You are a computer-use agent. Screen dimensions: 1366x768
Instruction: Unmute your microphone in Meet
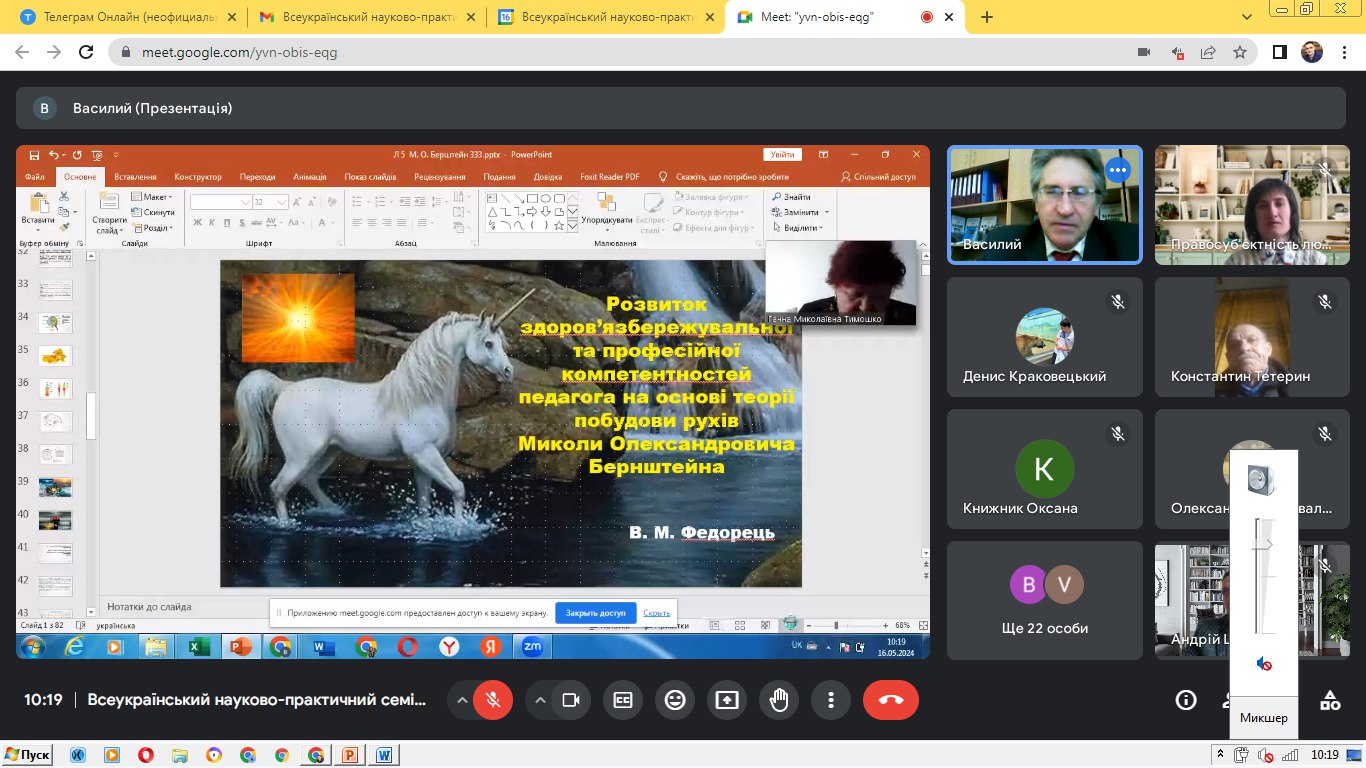[x=493, y=700]
